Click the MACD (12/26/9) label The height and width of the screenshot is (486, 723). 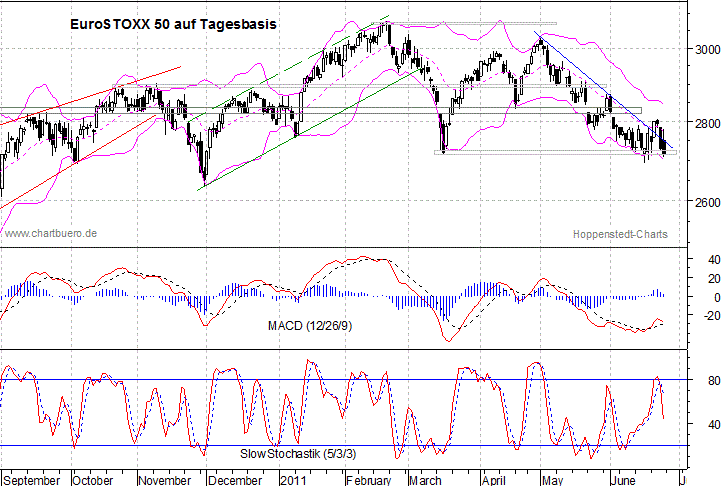click(x=310, y=326)
